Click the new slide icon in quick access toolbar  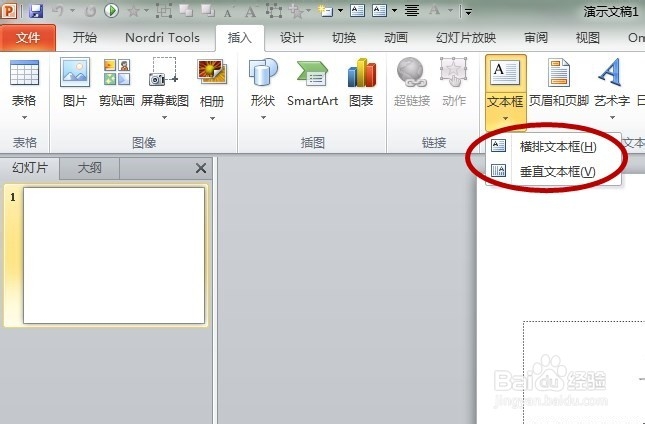click(x=326, y=11)
